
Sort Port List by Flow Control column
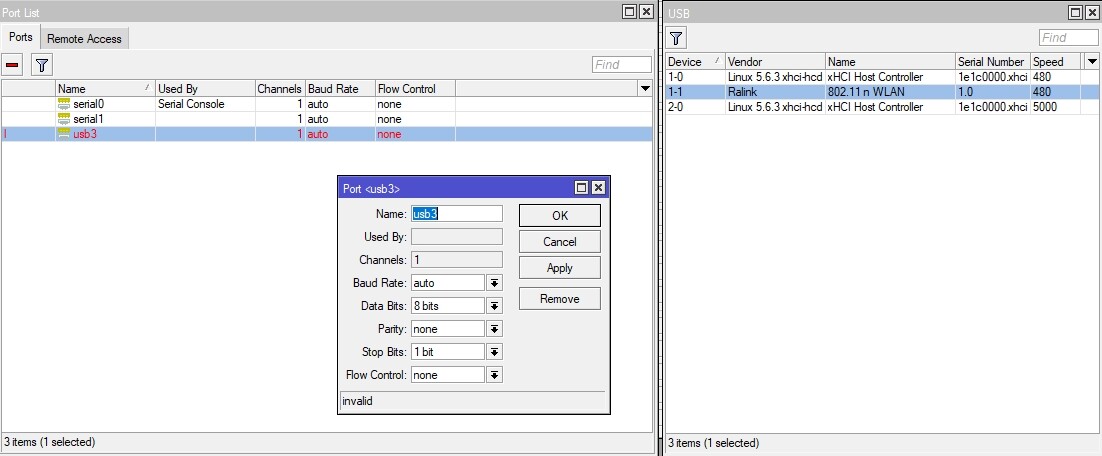click(x=415, y=89)
